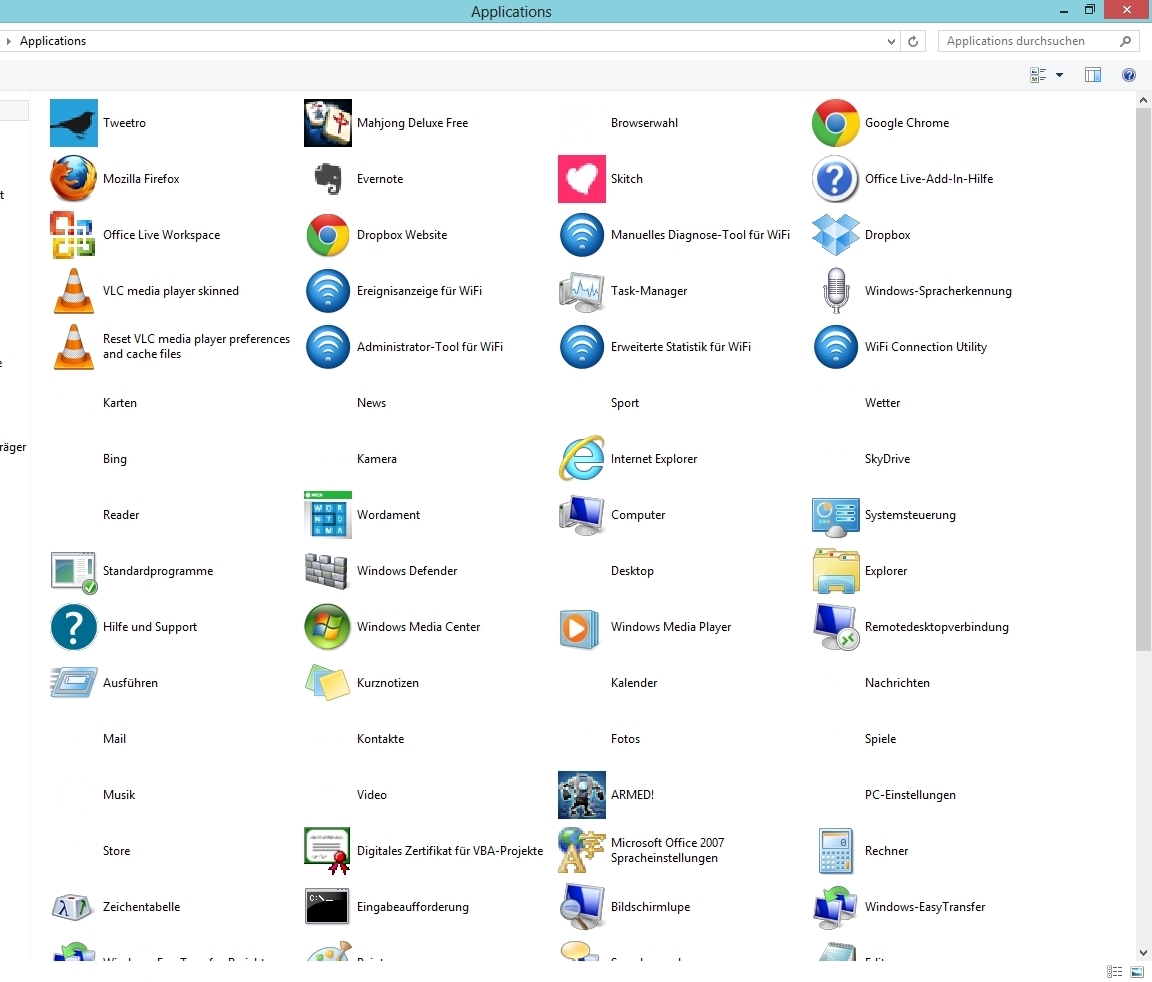The image size is (1152, 982).
Task: Select the Karten app label
Action: point(120,402)
